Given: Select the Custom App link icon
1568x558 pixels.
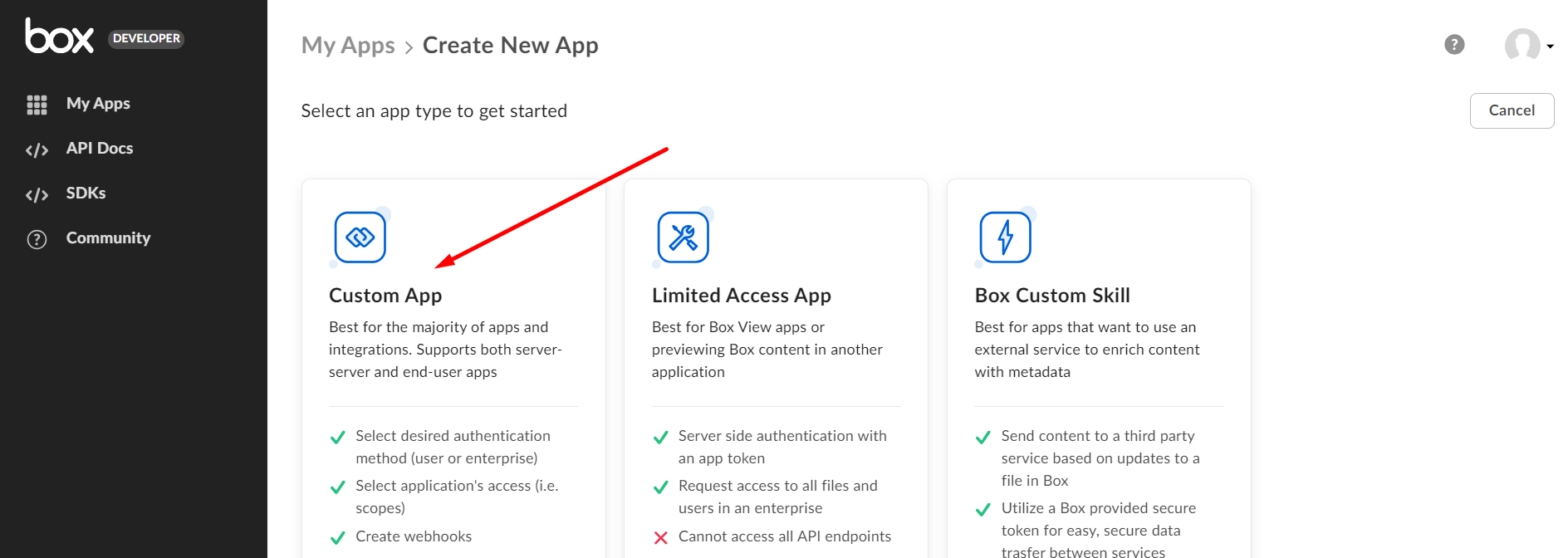Looking at the screenshot, I should [360, 237].
